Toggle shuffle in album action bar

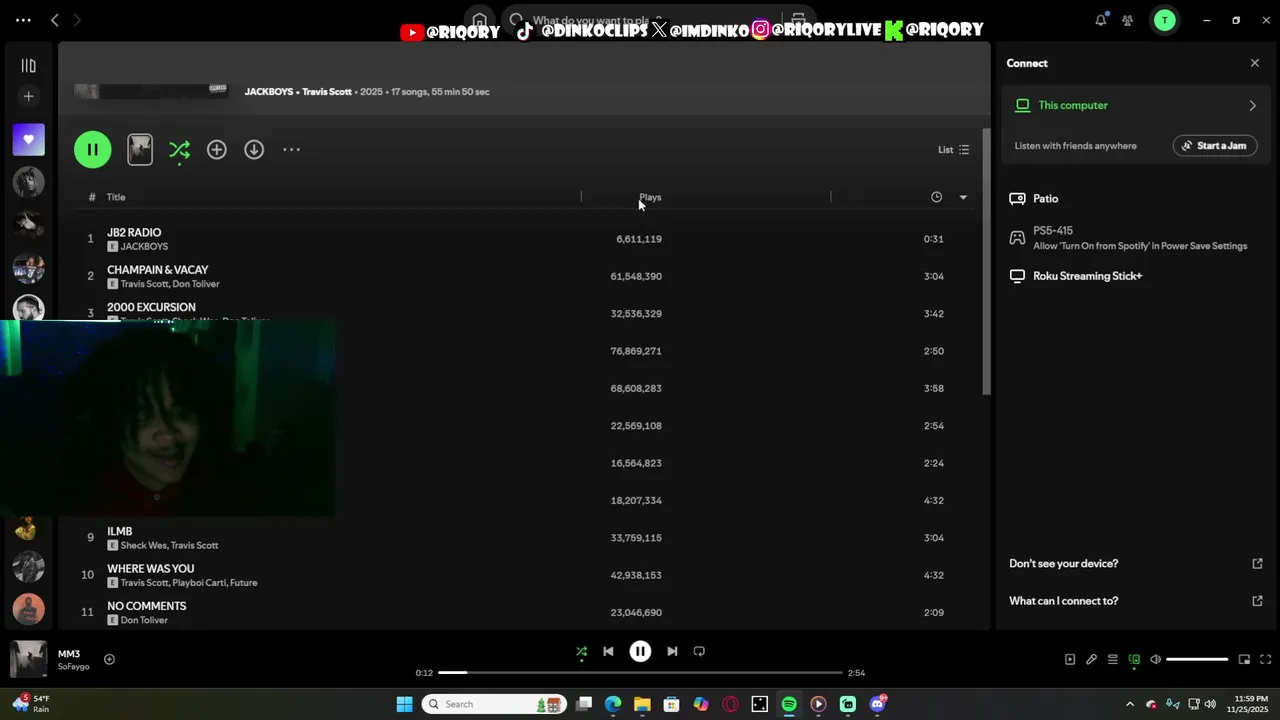179,150
